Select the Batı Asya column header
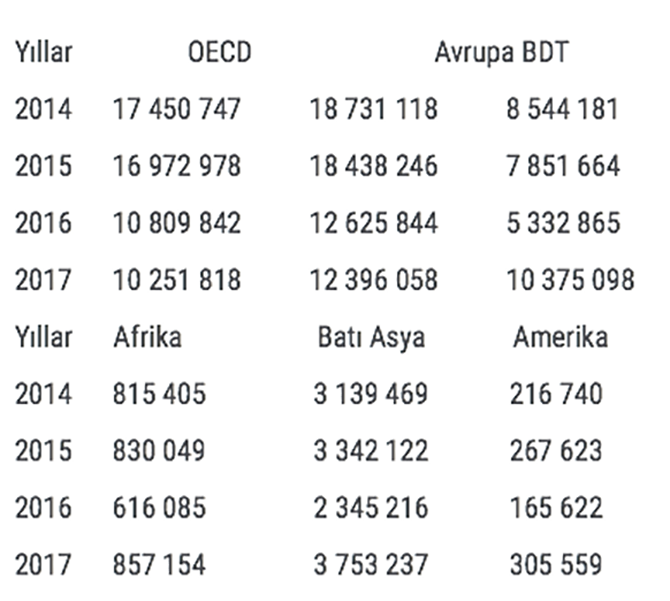Image resolution: width=670 pixels, height=601 pixels. (x=371, y=337)
